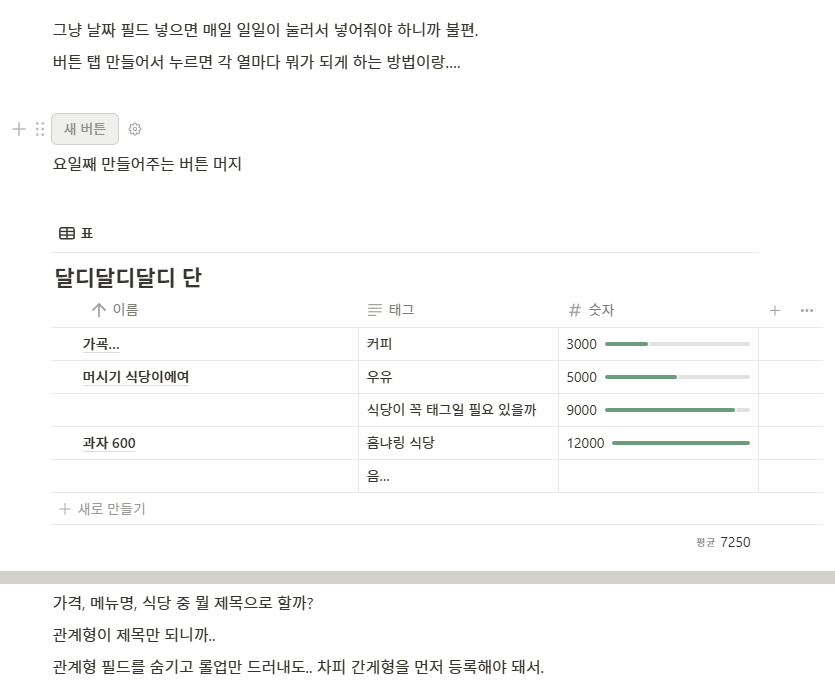Click the number value 3000

pyautogui.click(x=582, y=345)
